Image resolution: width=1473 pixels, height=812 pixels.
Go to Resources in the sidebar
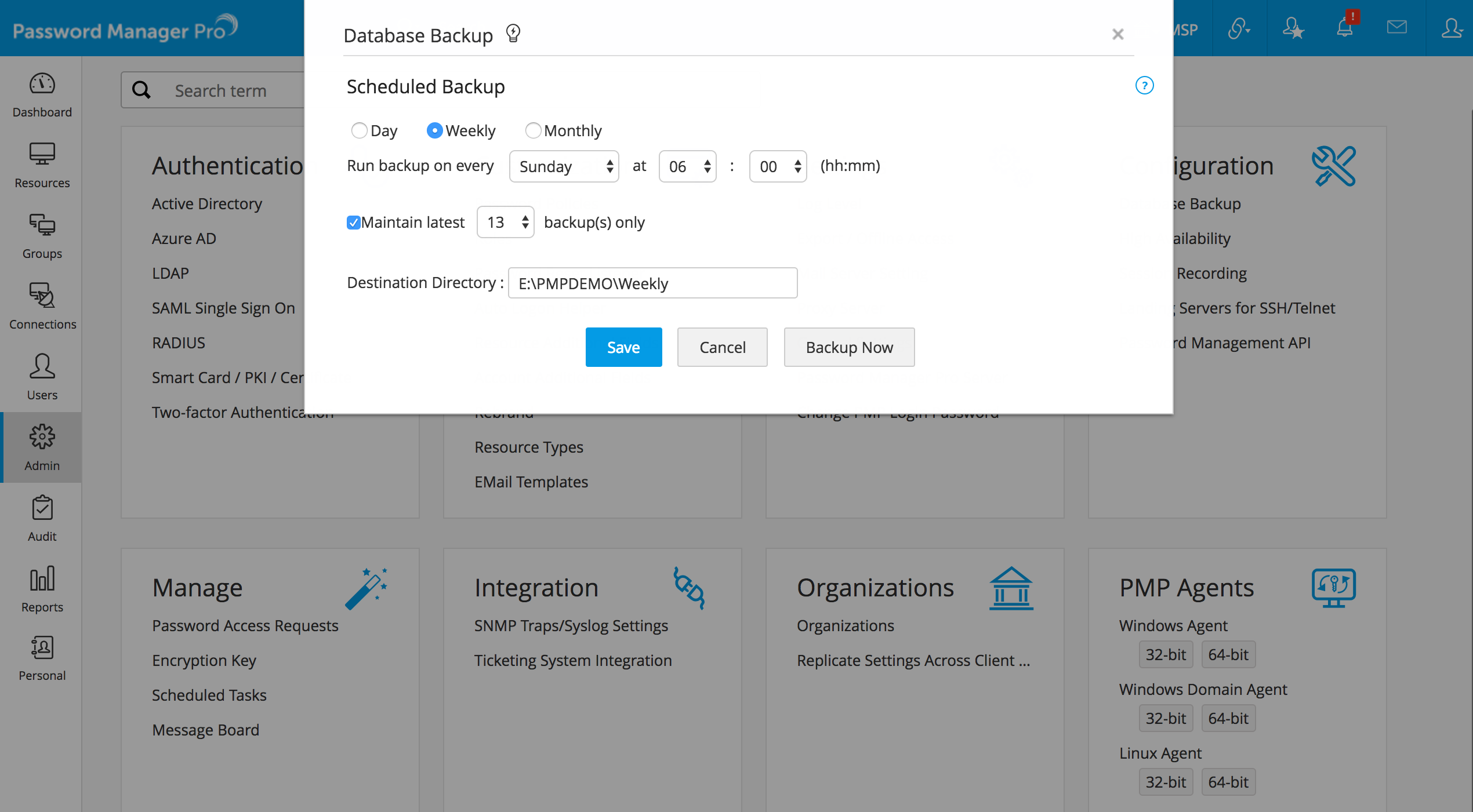[x=42, y=165]
